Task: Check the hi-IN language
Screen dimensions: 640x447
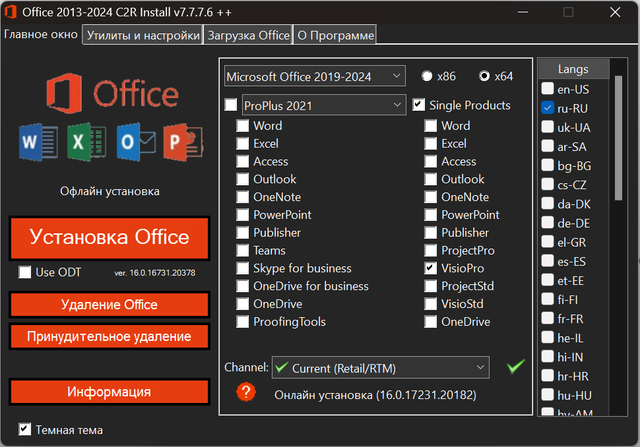Action: [x=547, y=356]
